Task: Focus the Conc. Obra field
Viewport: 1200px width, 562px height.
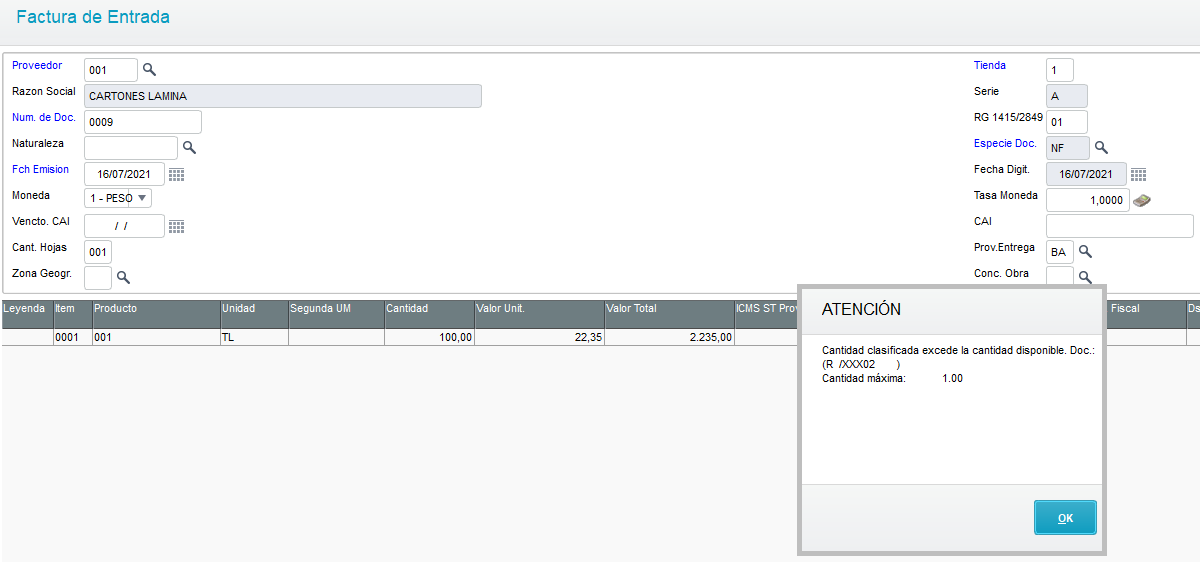Action: pos(1060,276)
